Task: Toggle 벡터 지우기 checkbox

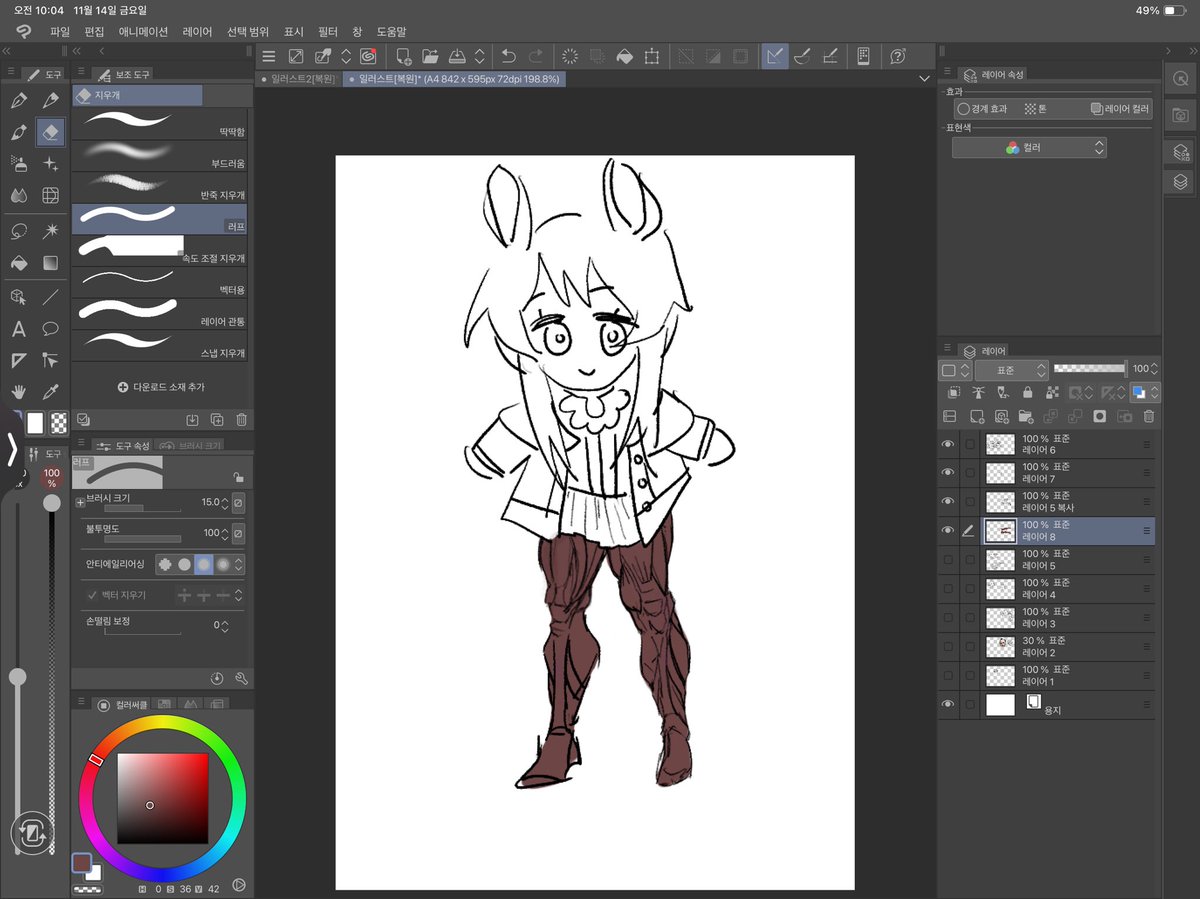Action: [x=93, y=595]
